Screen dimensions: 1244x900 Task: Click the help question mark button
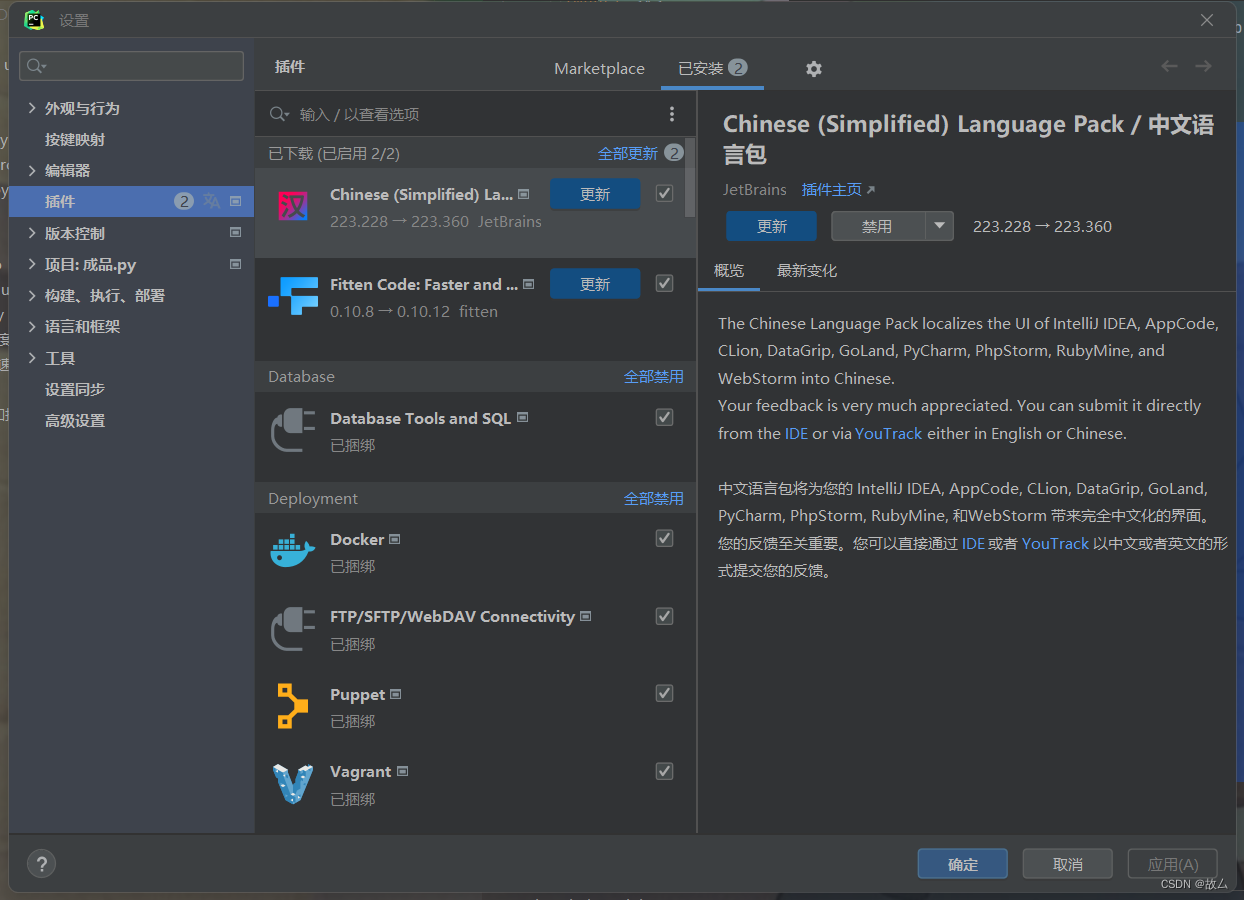pyautogui.click(x=41, y=864)
